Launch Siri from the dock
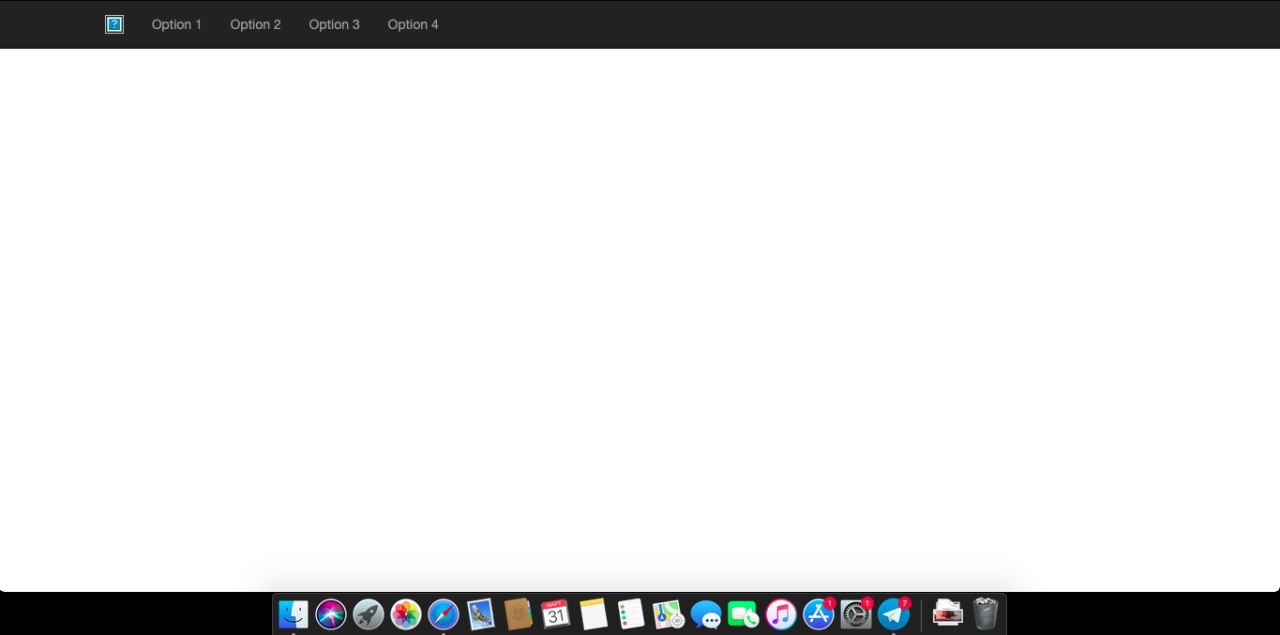Screen dimensions: 1280x635 (331, 614)
